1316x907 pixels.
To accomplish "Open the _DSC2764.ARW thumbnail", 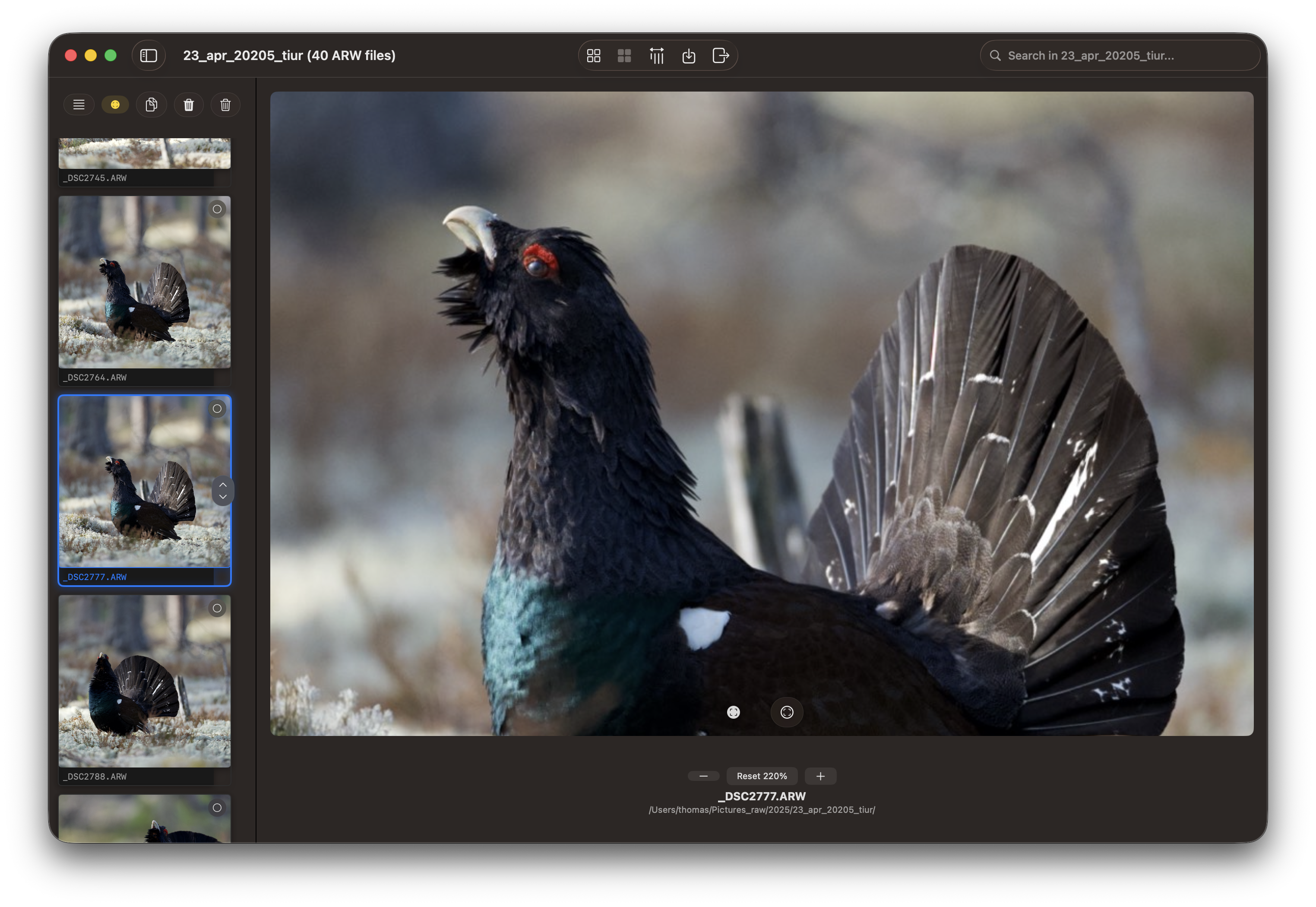I will tap(144, 282).
